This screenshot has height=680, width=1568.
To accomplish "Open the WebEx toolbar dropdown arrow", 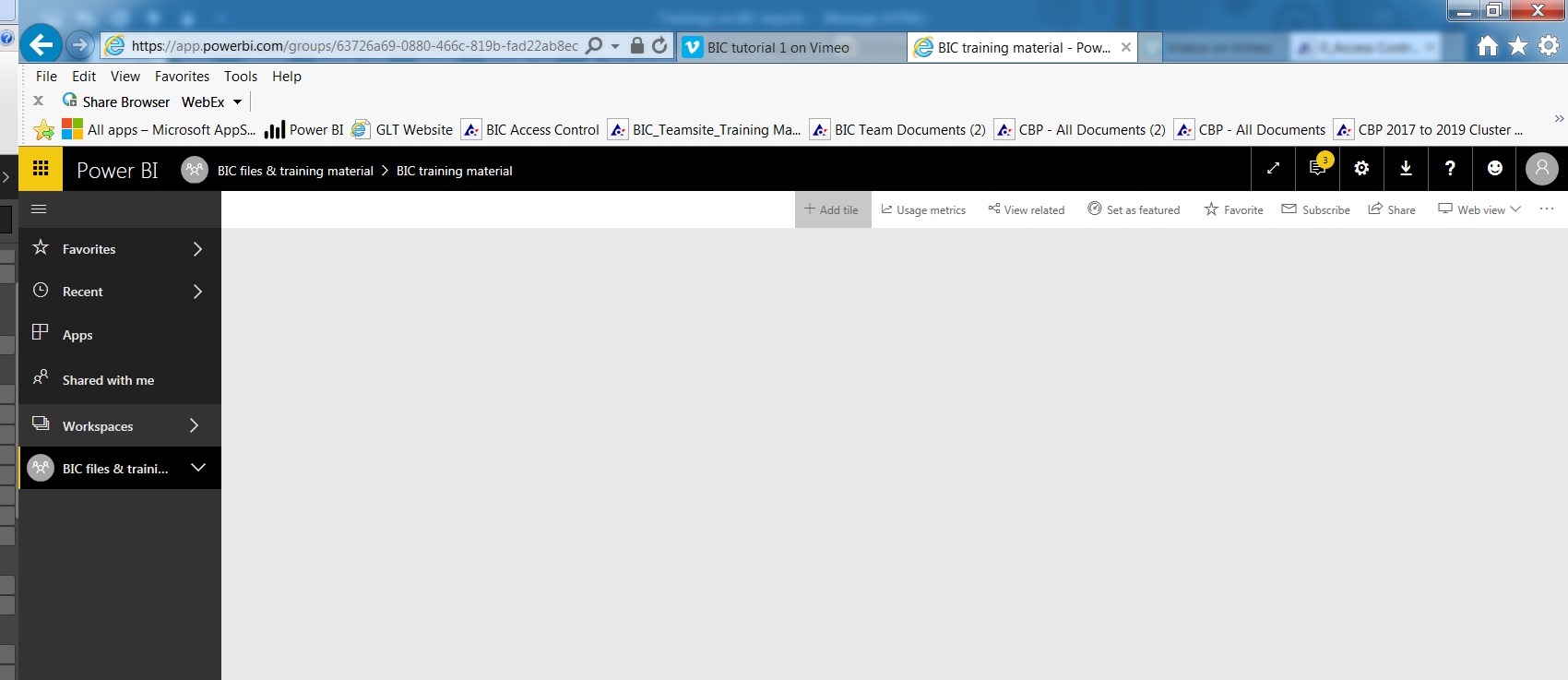I will [x=237, y=102].
